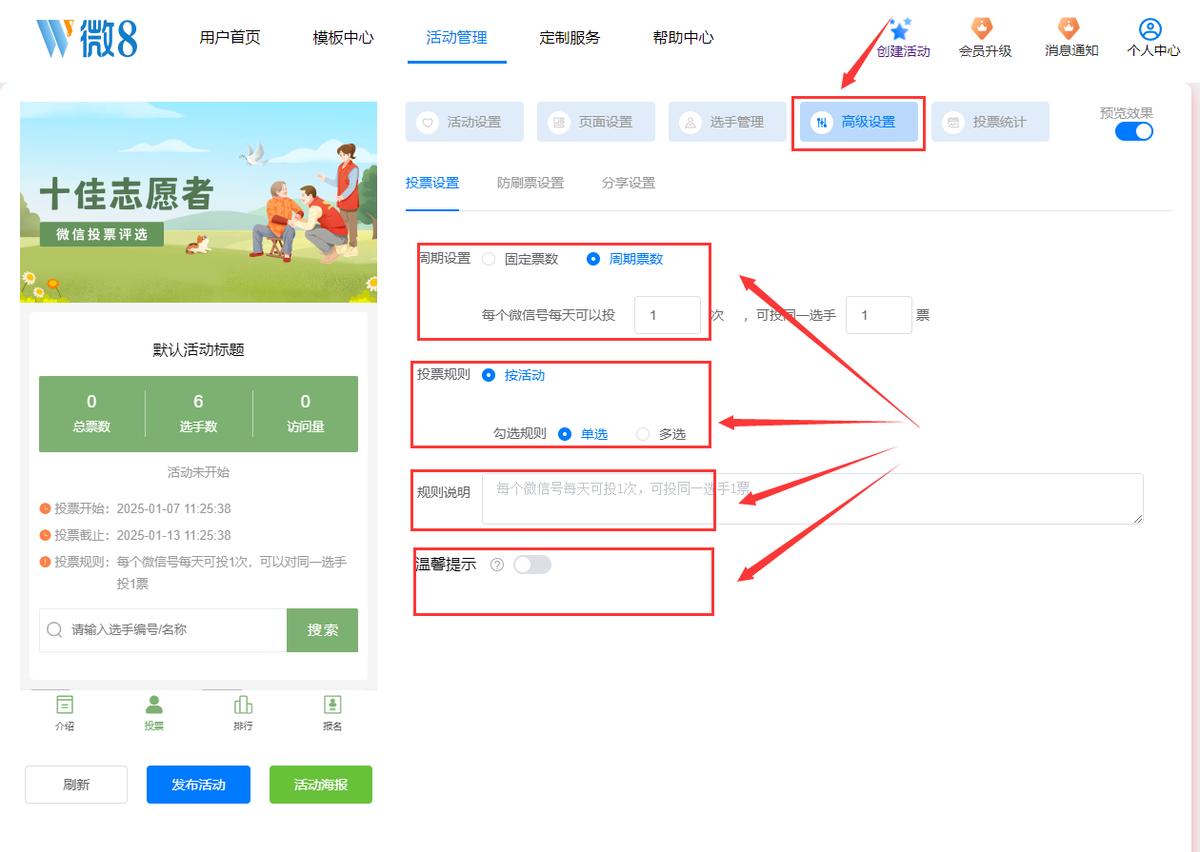1200x852 pixels.
Task: Switch to the 分享设置 sub-tab
Action: tap(628, 183)
